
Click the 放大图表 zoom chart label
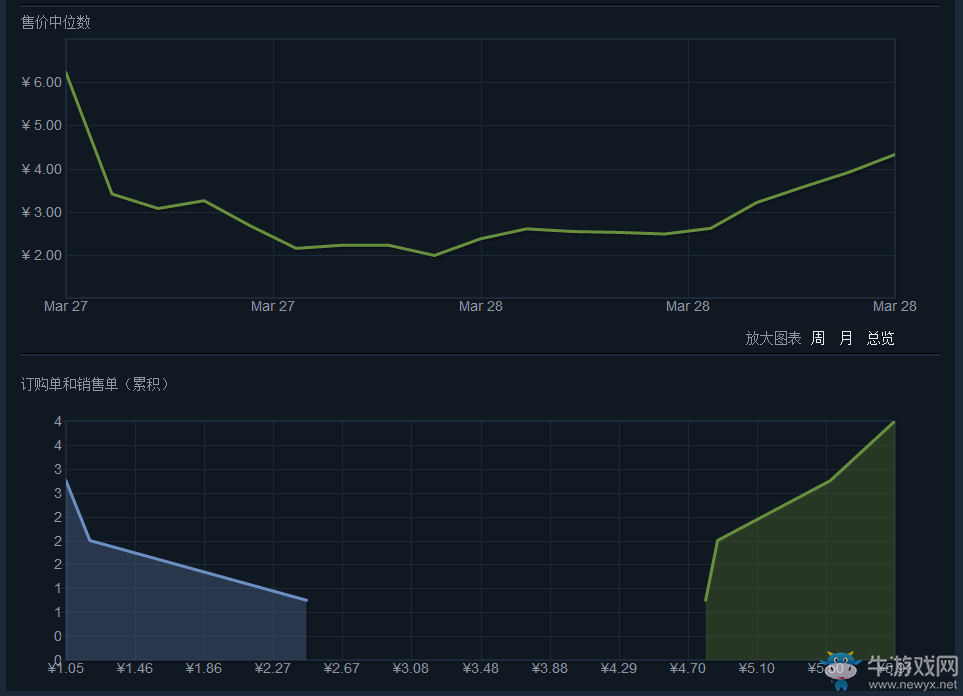(x=773, y=338)
